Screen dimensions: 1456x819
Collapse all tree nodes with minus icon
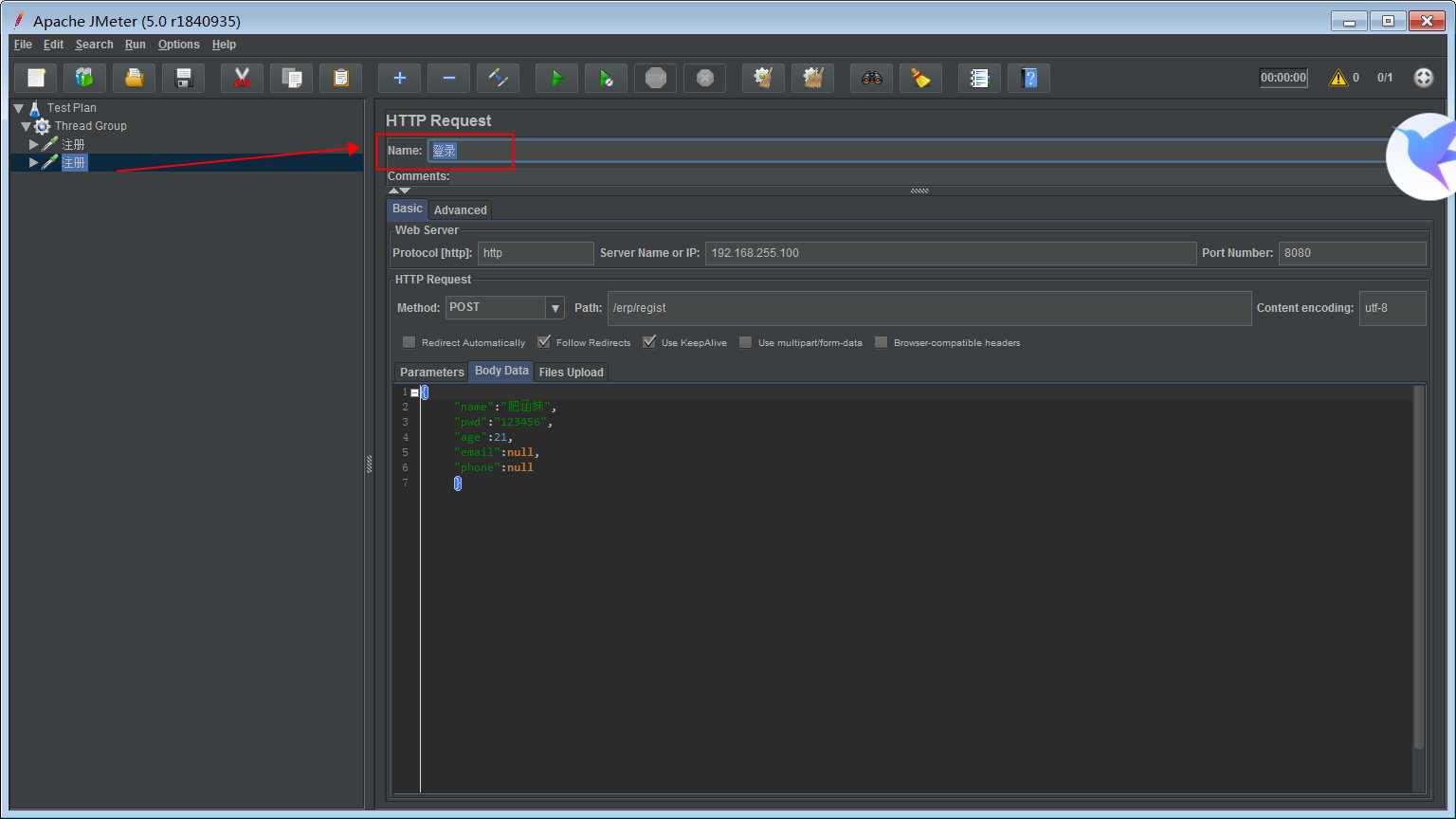click(x=449, y=78)
